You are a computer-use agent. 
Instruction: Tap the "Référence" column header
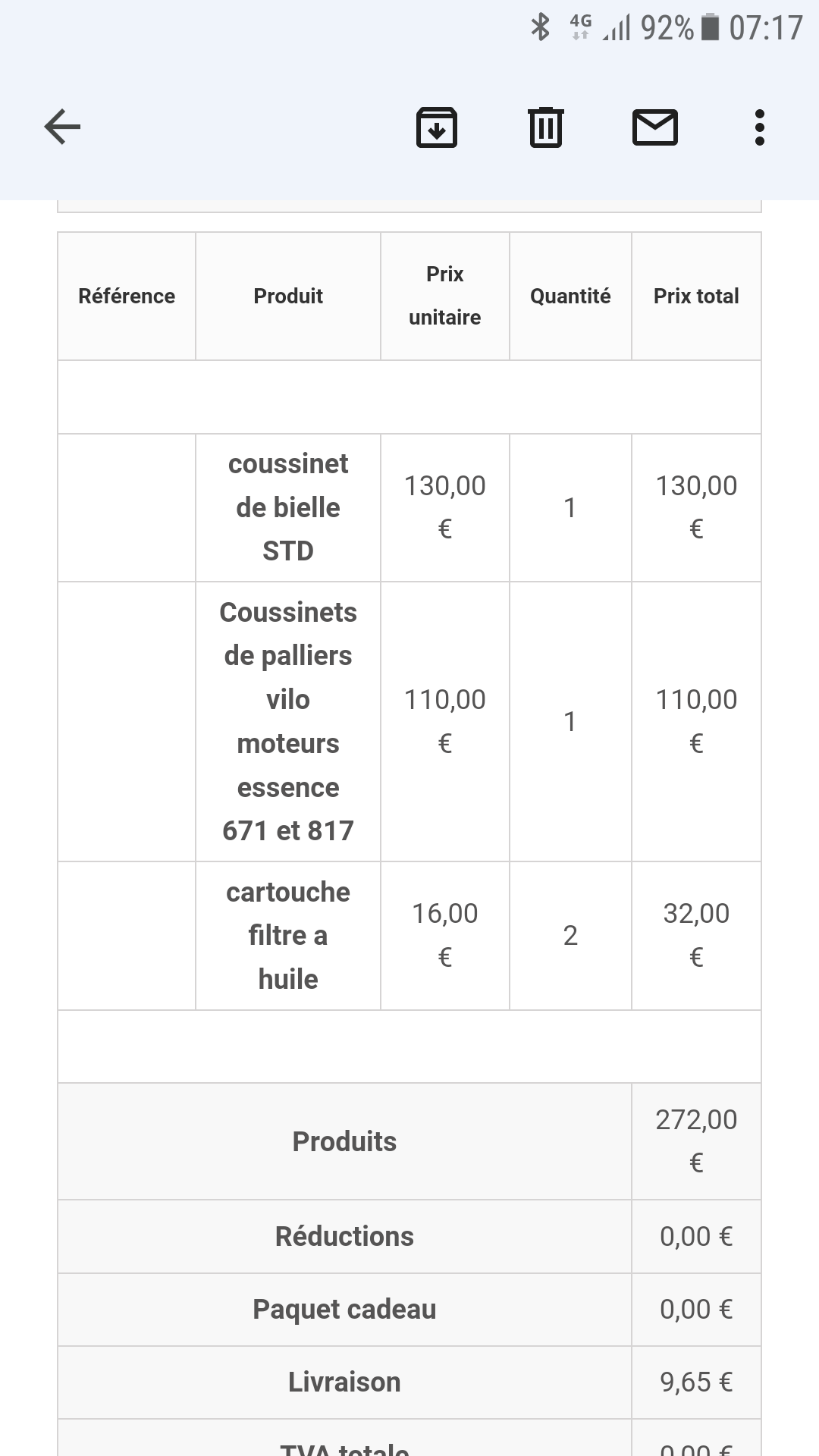[127, 296]
